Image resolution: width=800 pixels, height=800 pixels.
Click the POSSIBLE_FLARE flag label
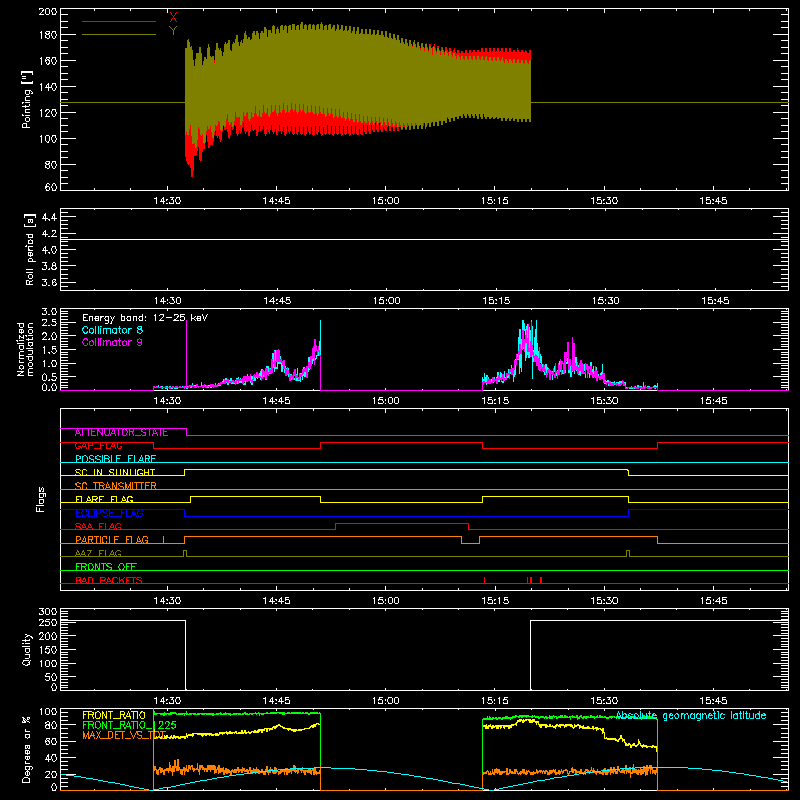(115, 459)
